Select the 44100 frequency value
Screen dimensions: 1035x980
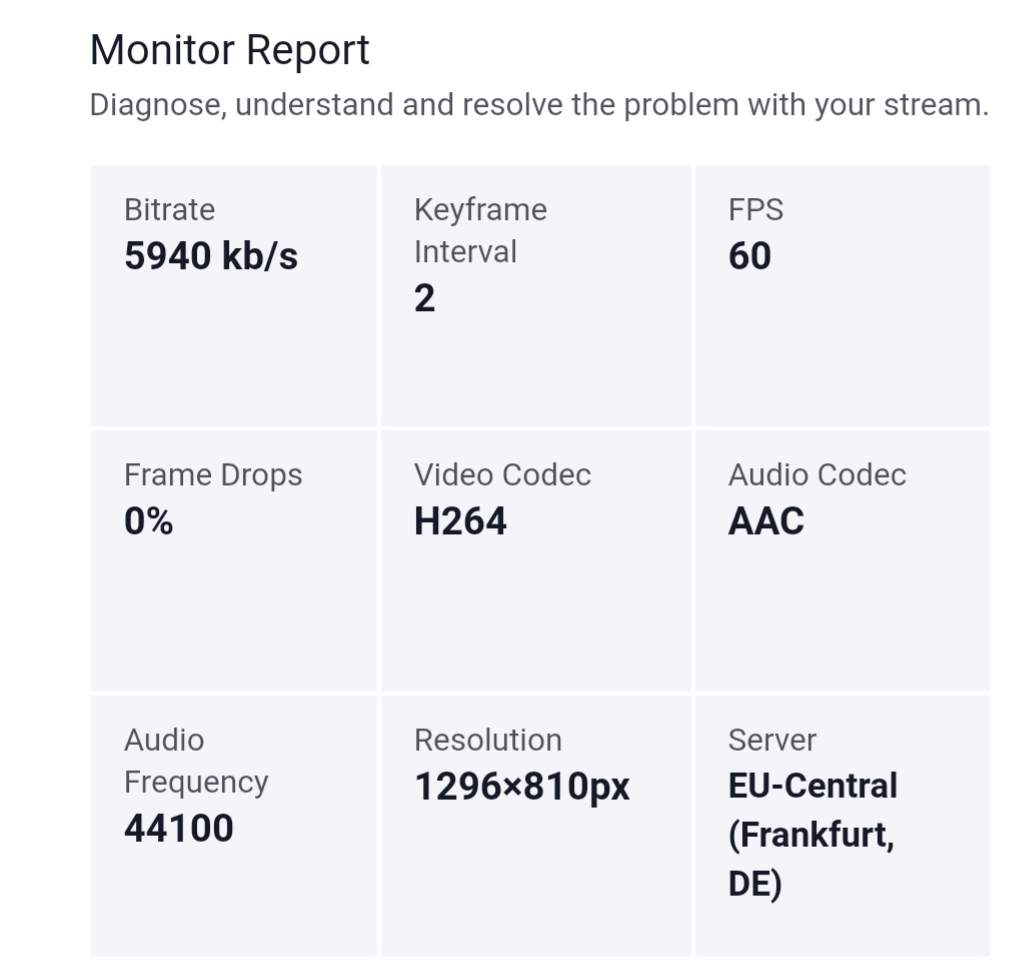click(x=179, y=828)
